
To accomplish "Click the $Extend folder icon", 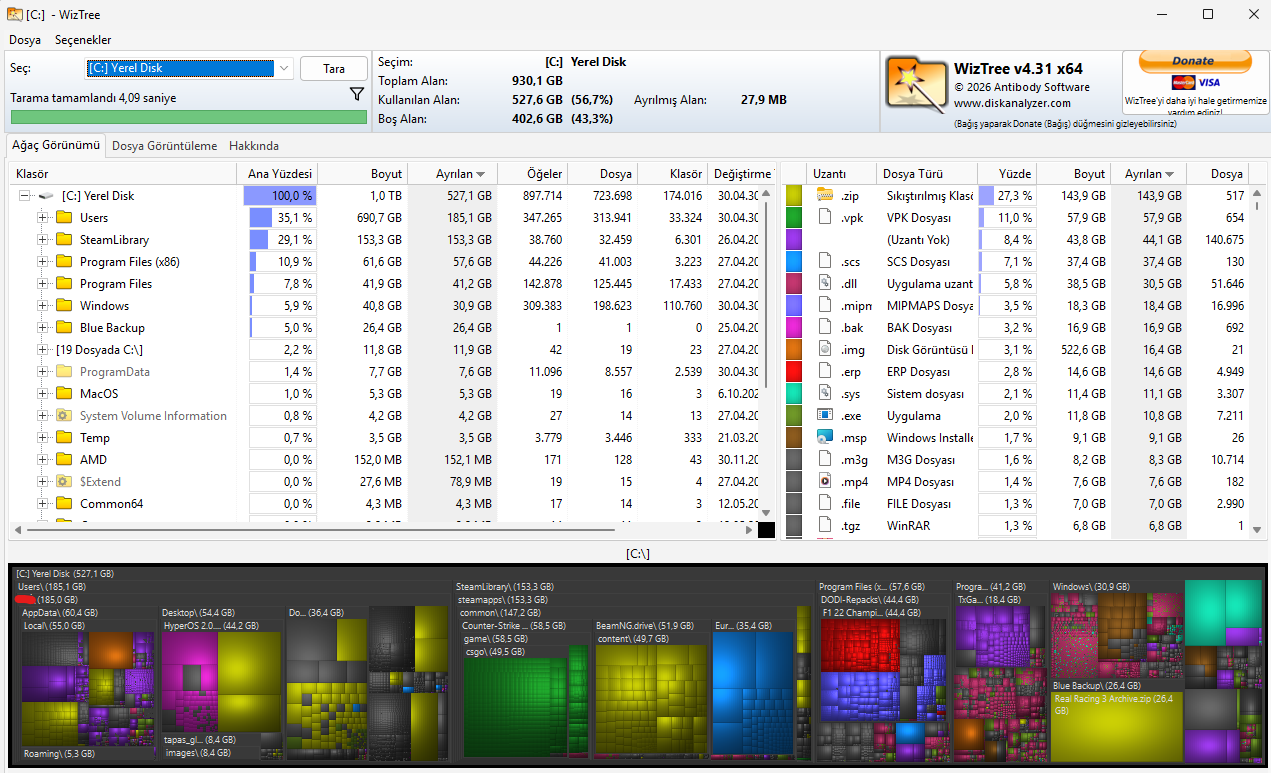I will coord(64,482).
